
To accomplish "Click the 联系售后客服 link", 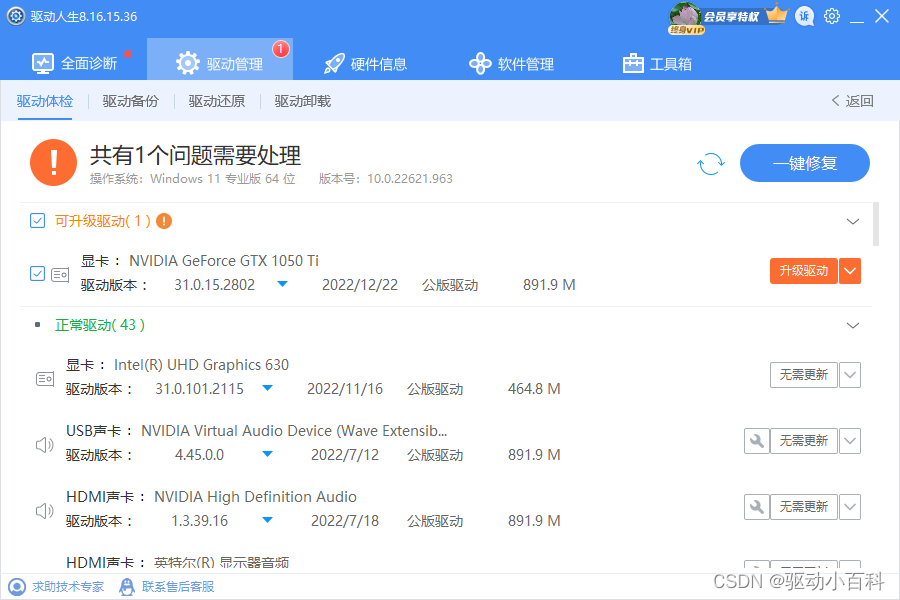I will point(178,587).
